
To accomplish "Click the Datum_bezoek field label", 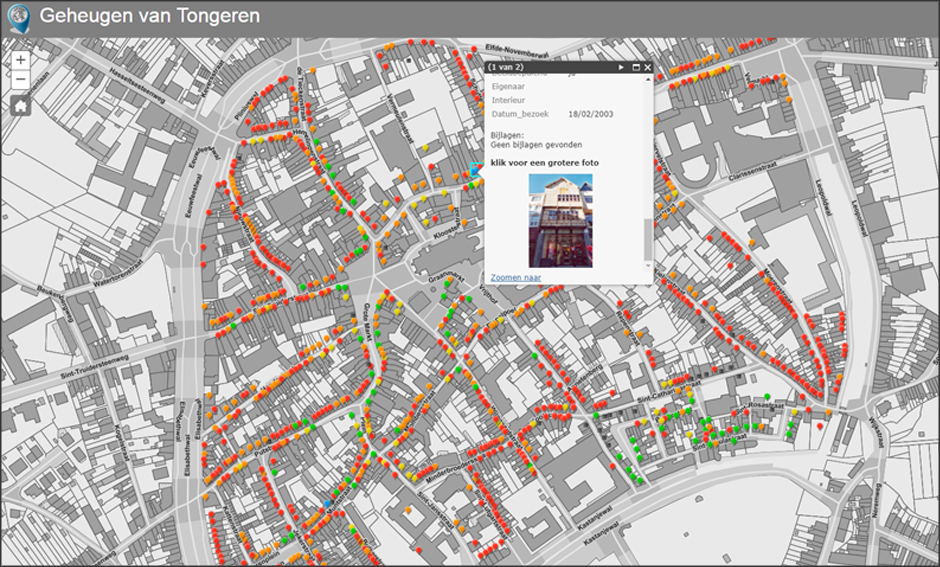I will click(x=520, y=114).
